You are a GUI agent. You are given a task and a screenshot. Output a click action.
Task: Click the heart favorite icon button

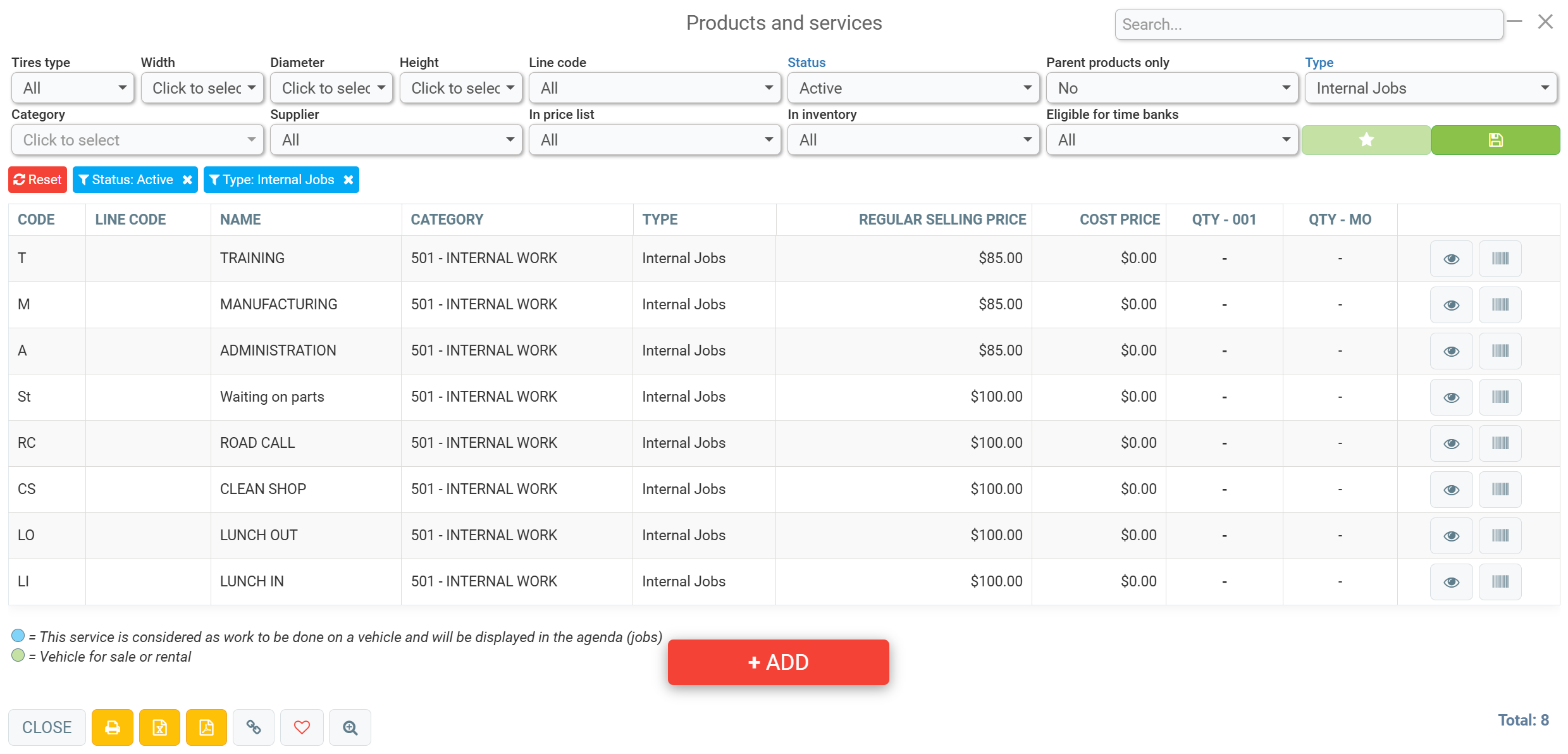302,727
